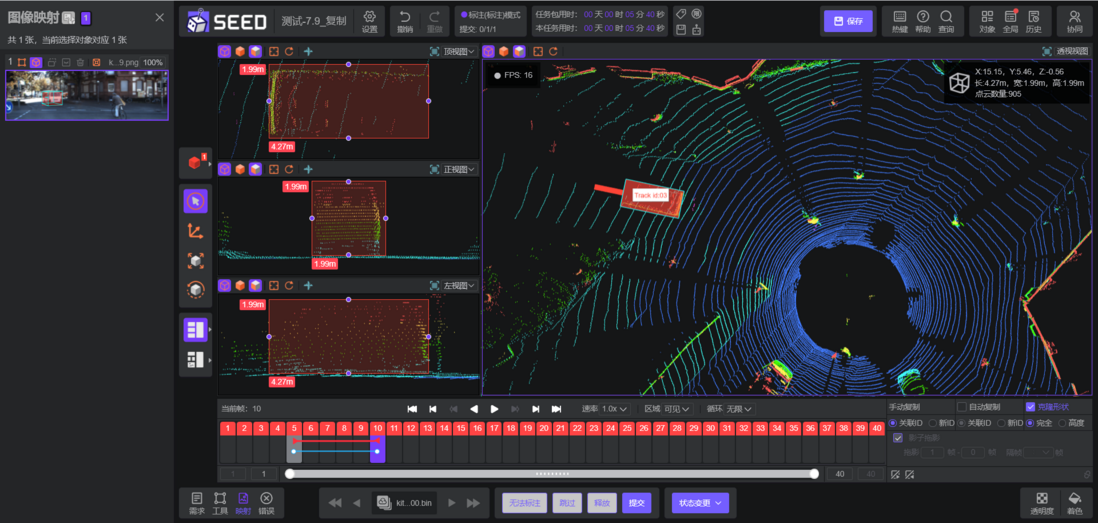The width and height of the screenshot is (1098, 523).
Task: Click the red 3D cube tool in sidebar
Action: pos(195,162)
